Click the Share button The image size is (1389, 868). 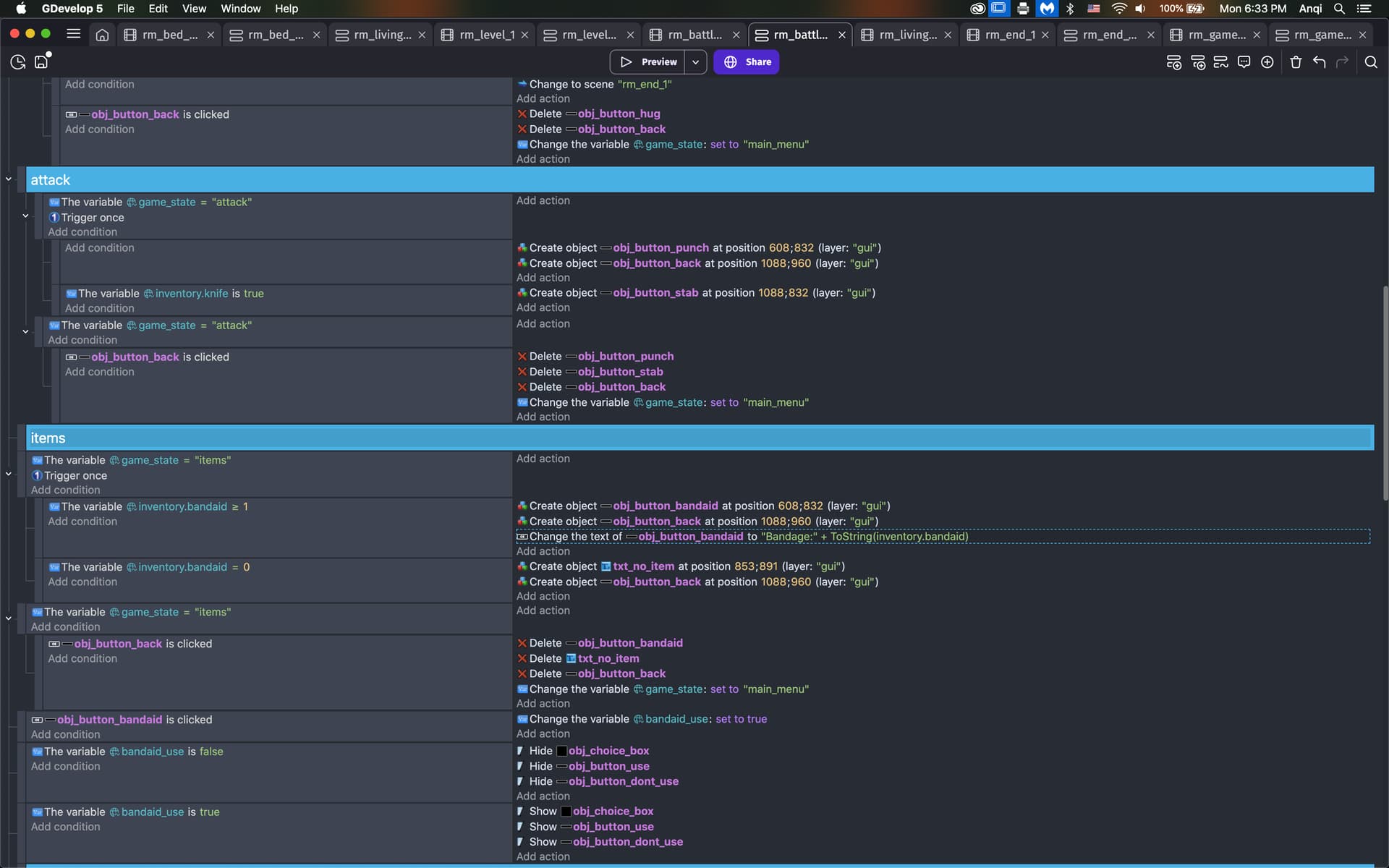[x=747, y=62]
